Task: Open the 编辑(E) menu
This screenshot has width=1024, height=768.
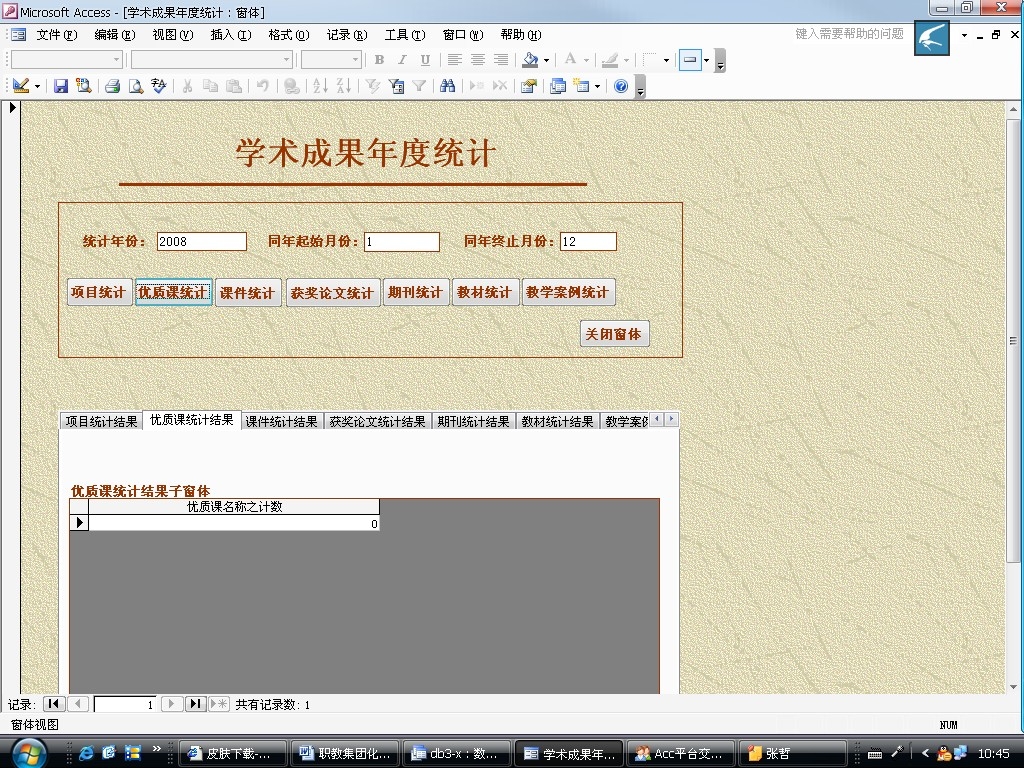Action: click(x=115, y=35)
